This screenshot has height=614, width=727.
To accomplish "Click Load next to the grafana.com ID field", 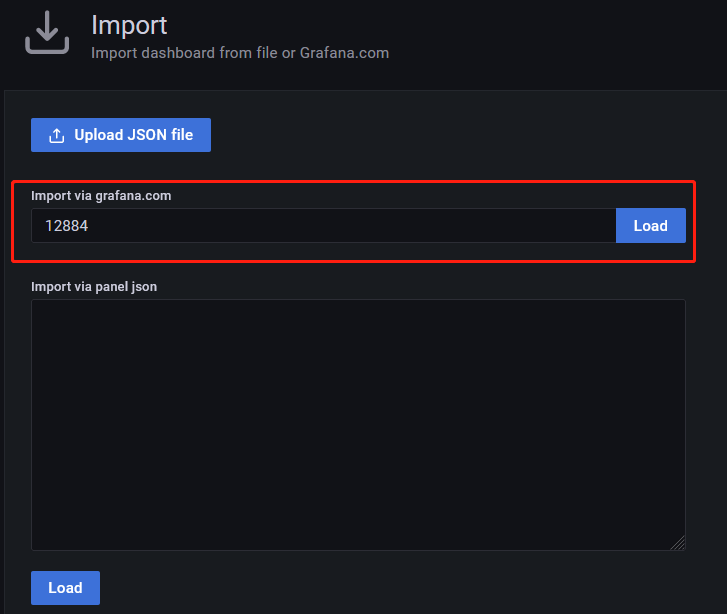I will (650, 226).
